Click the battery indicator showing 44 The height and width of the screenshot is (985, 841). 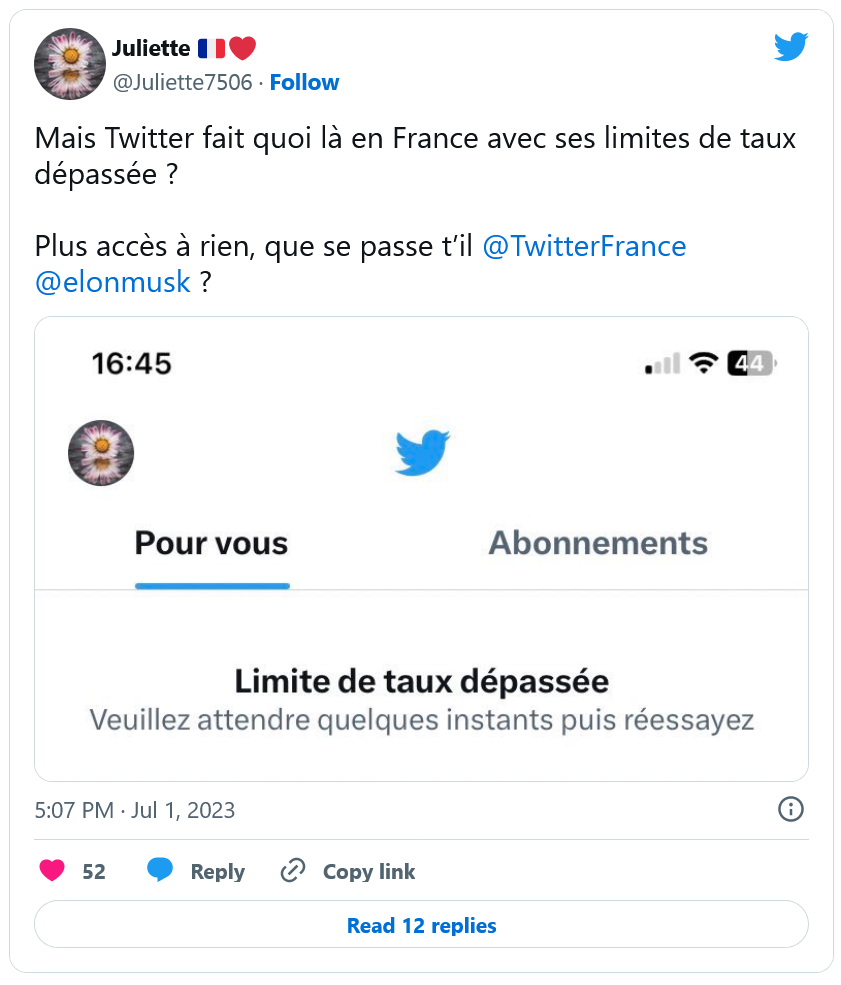point(751,363)
